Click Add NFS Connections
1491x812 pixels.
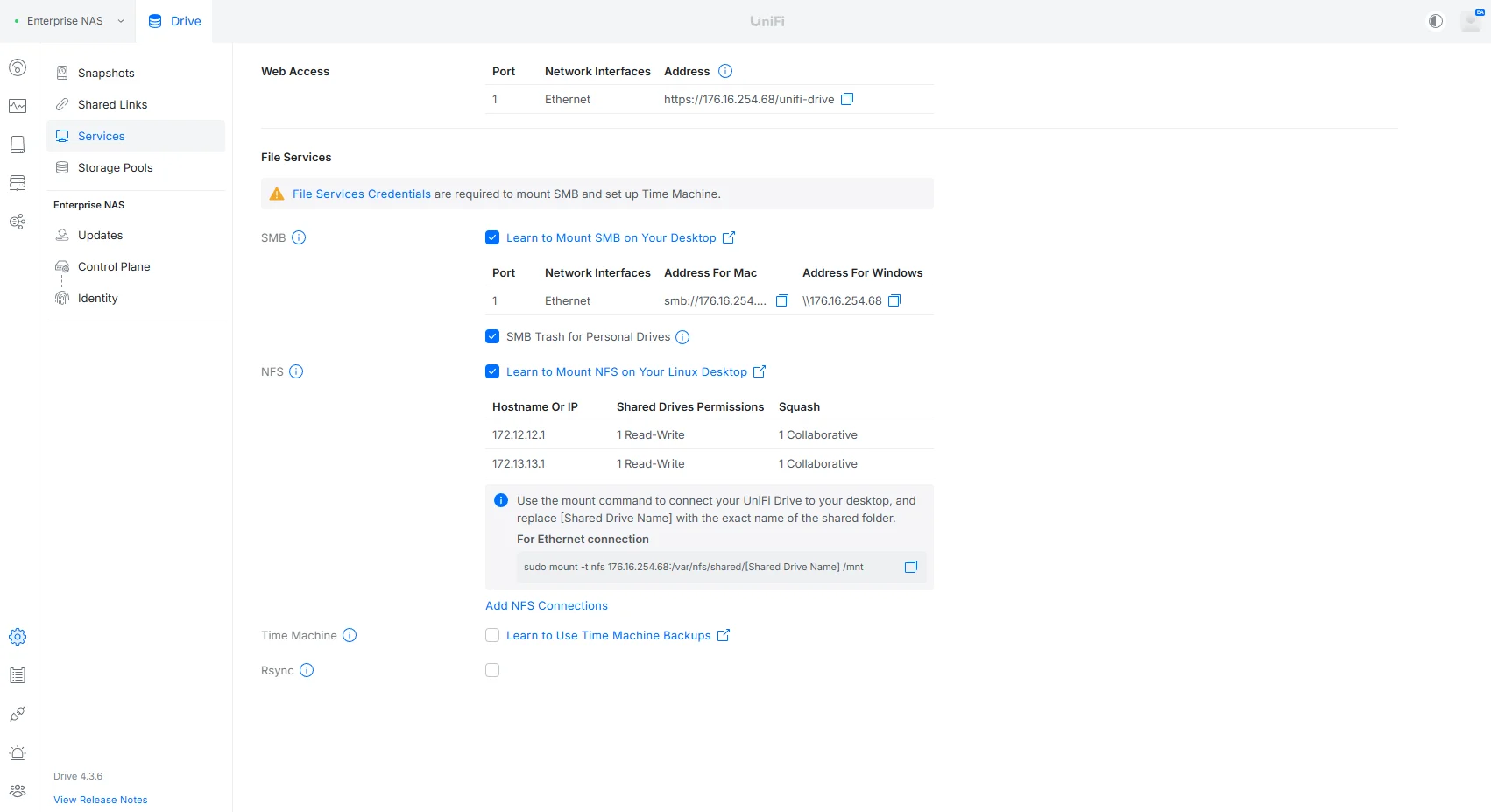tap(547, 605)
